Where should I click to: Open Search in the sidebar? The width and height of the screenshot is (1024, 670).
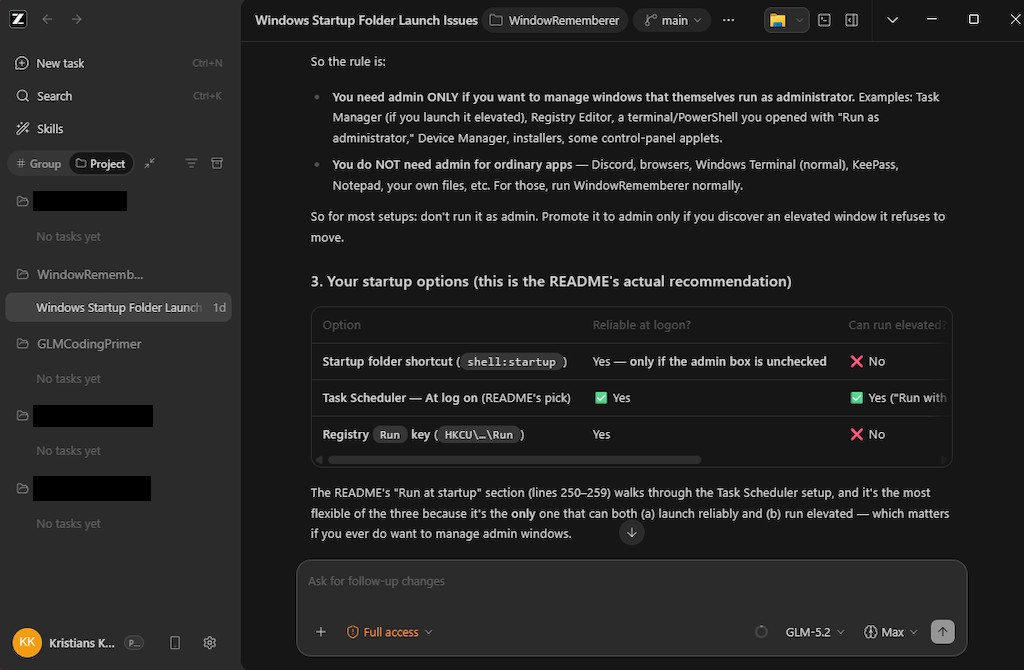[x=118, y=96]
